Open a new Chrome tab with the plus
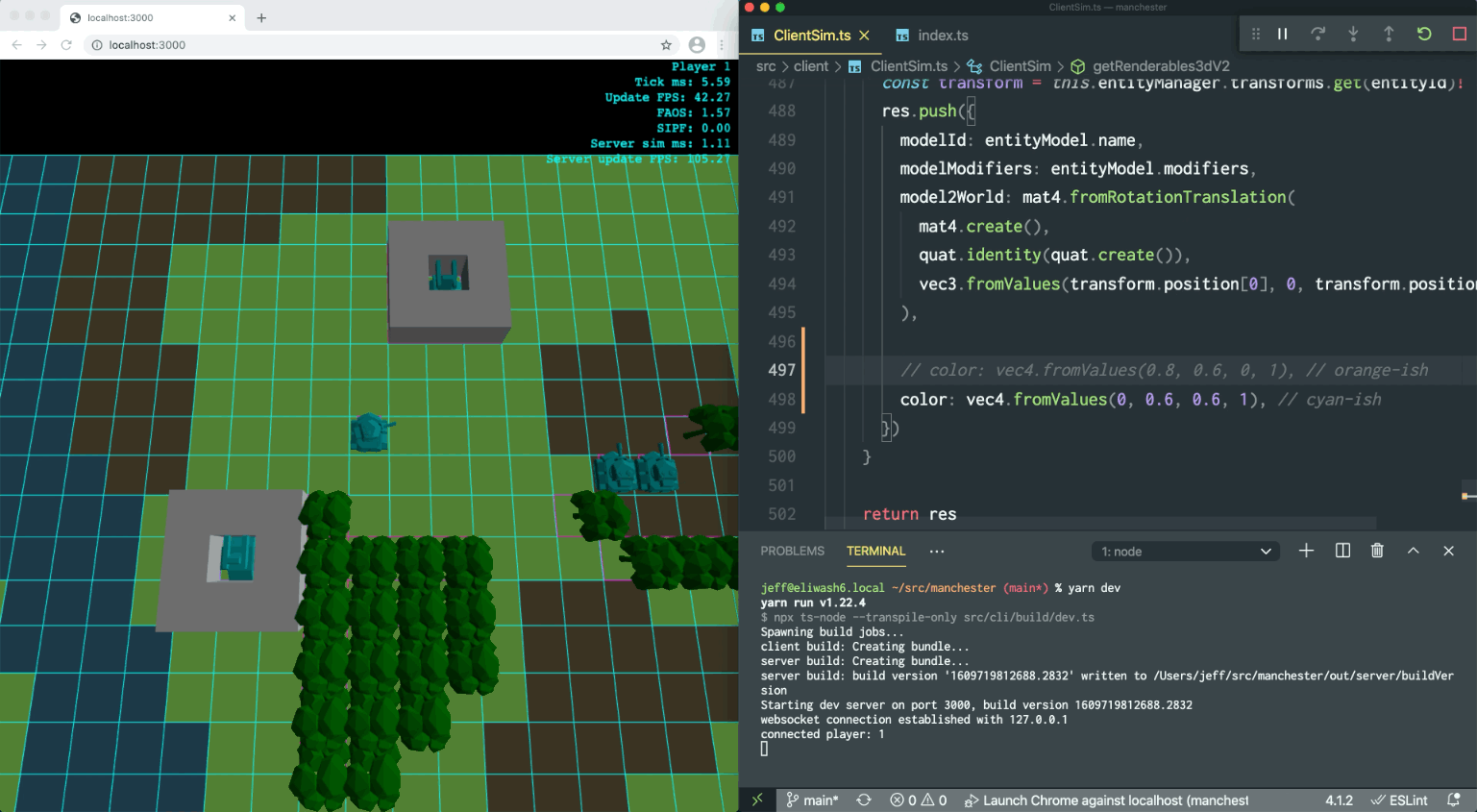 pyautogui.click(x=261, y=18)
